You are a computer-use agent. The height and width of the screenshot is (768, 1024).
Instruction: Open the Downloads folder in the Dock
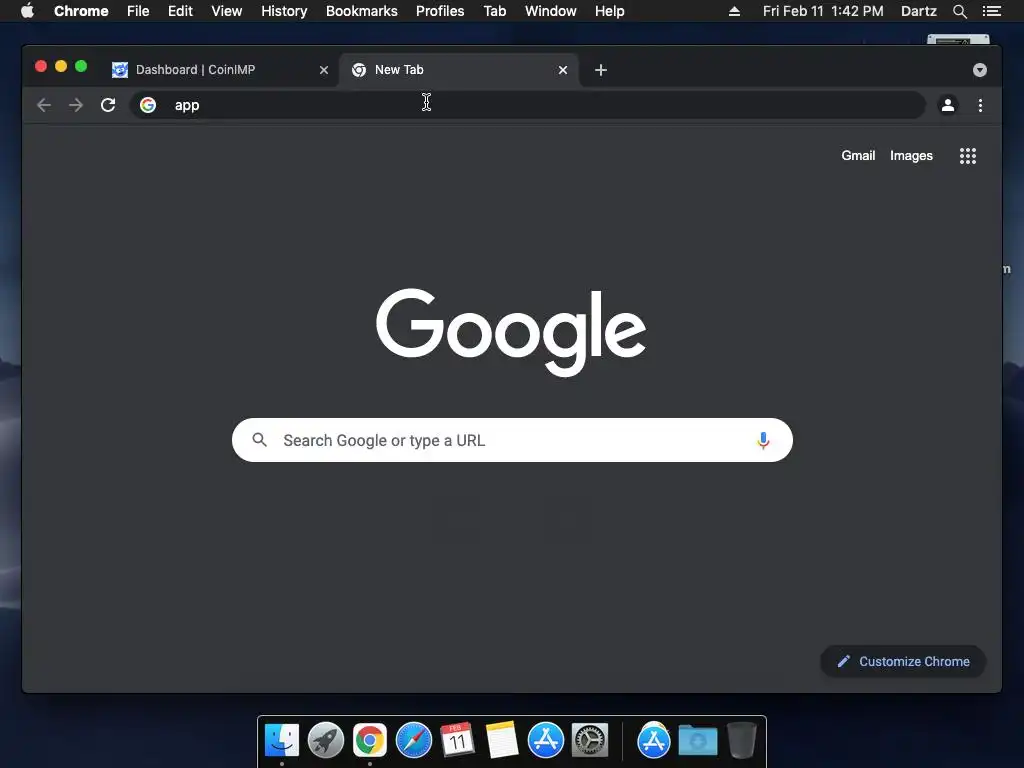click(x=697, y=741)
